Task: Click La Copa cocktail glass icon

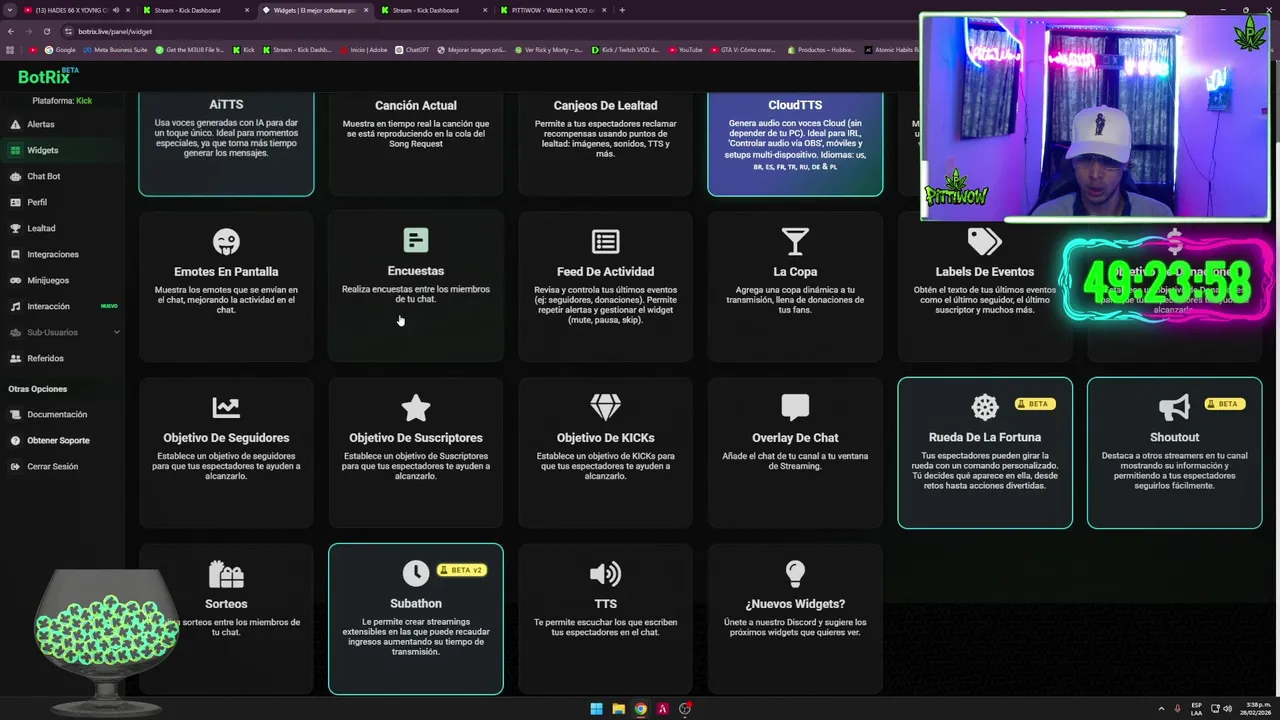Action: pyautogui.click(x=795, y=241)
